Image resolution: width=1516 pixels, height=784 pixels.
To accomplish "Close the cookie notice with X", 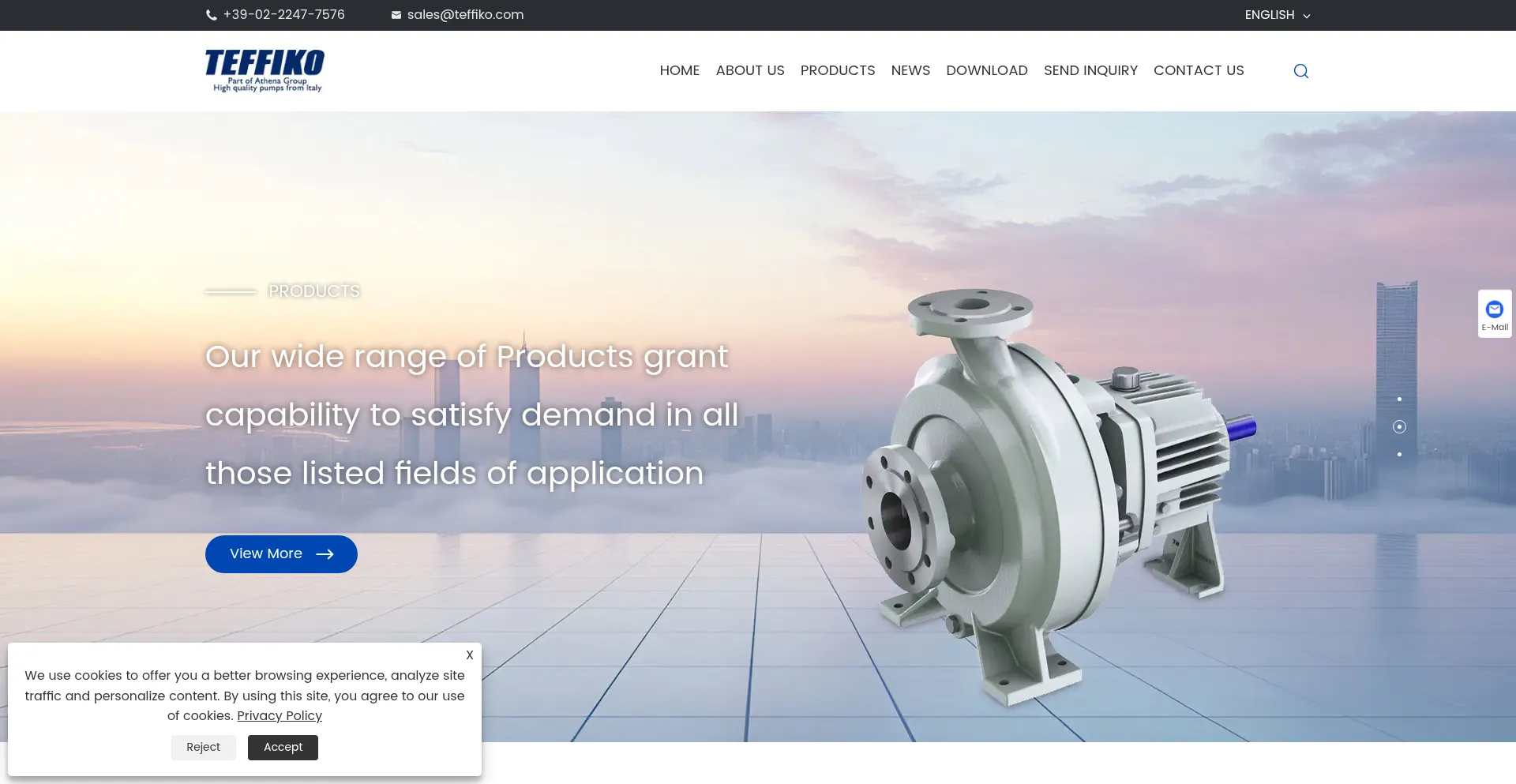I will point(469,655).
